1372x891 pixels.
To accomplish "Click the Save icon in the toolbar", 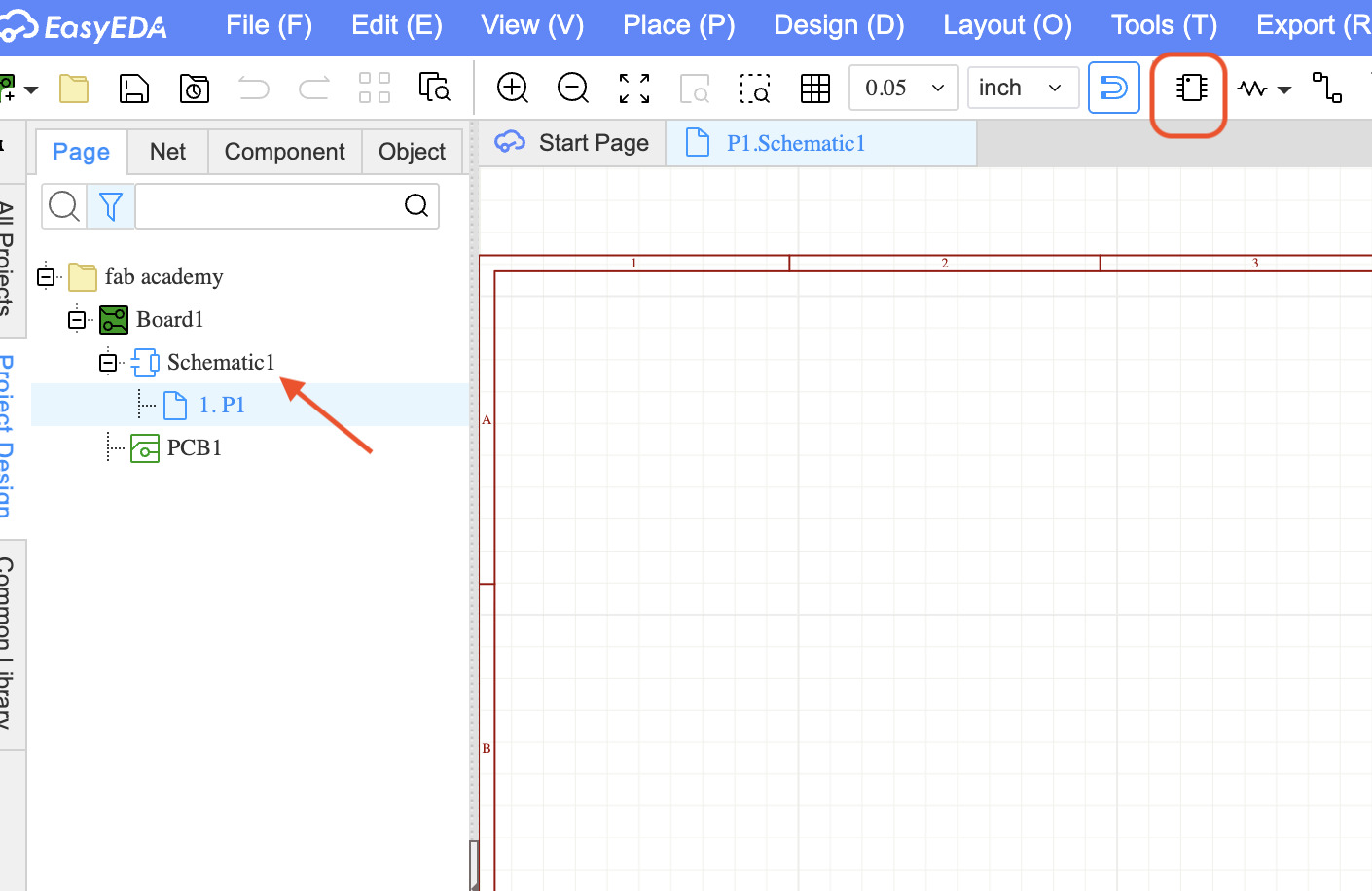I will tap(134, 88).
